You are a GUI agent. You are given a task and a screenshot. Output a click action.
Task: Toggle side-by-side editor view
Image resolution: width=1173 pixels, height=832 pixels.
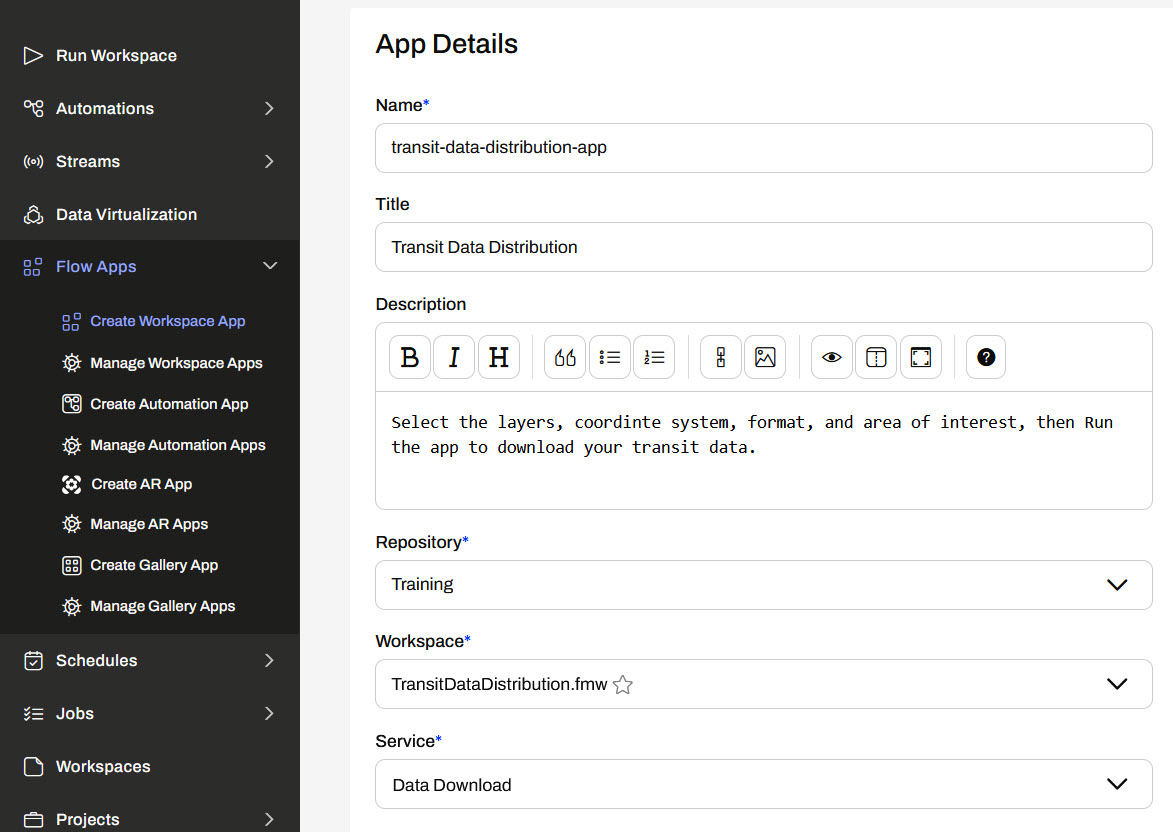(x=876, y=357)
